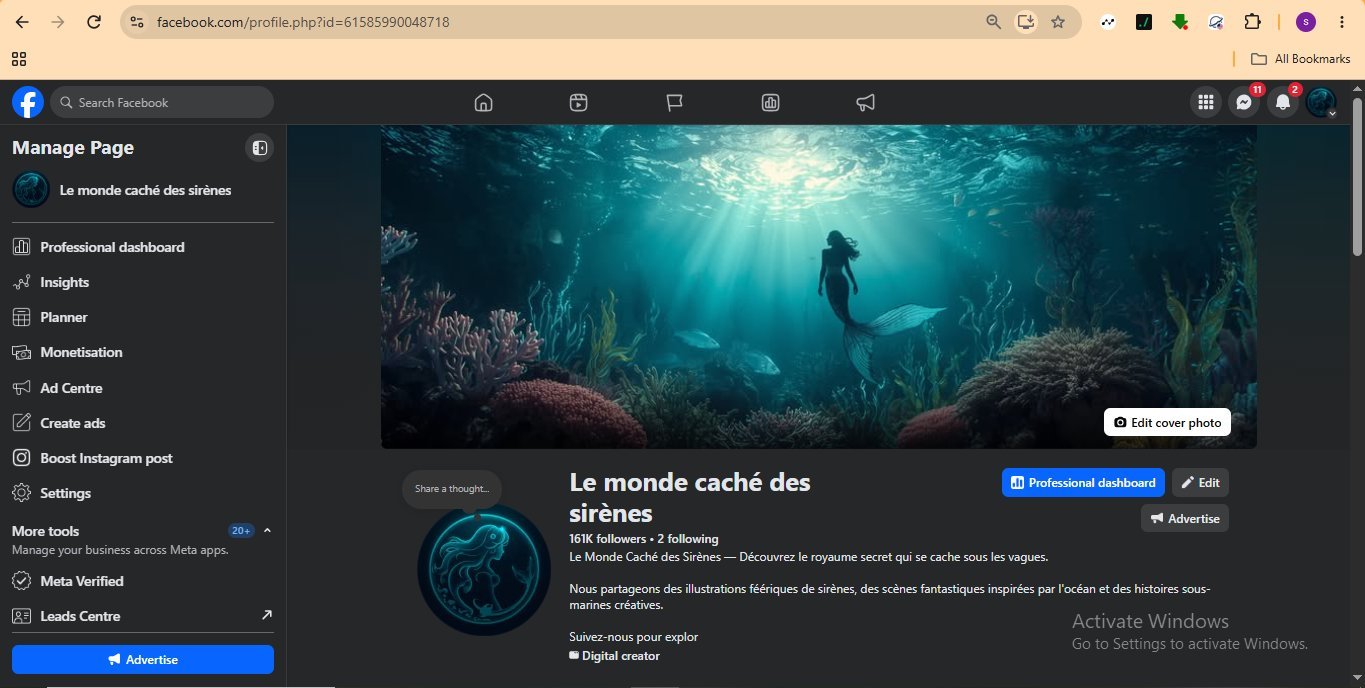The width and height of the screenshot is (1365, 688).
Task: Open Chrome's three-dot menu
Action: tap(1341, 21)
